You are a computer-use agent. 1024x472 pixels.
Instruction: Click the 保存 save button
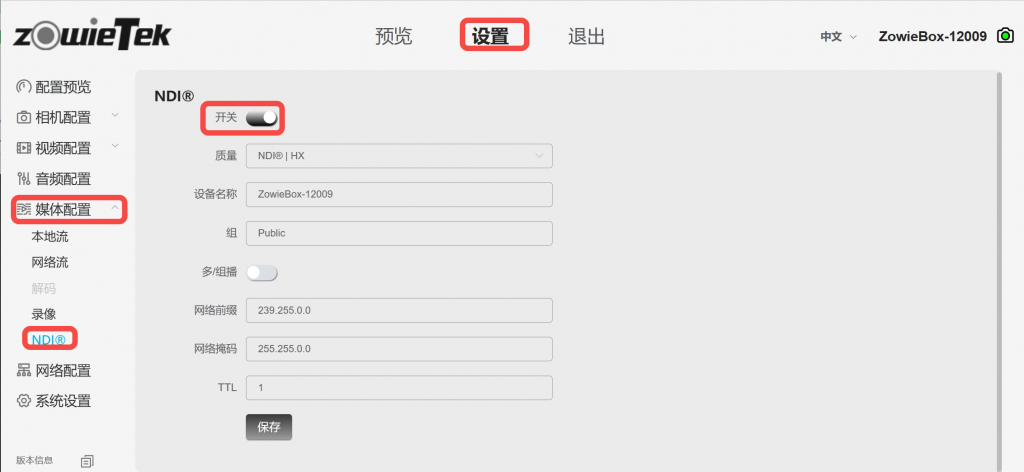click(x=269, y=427)
